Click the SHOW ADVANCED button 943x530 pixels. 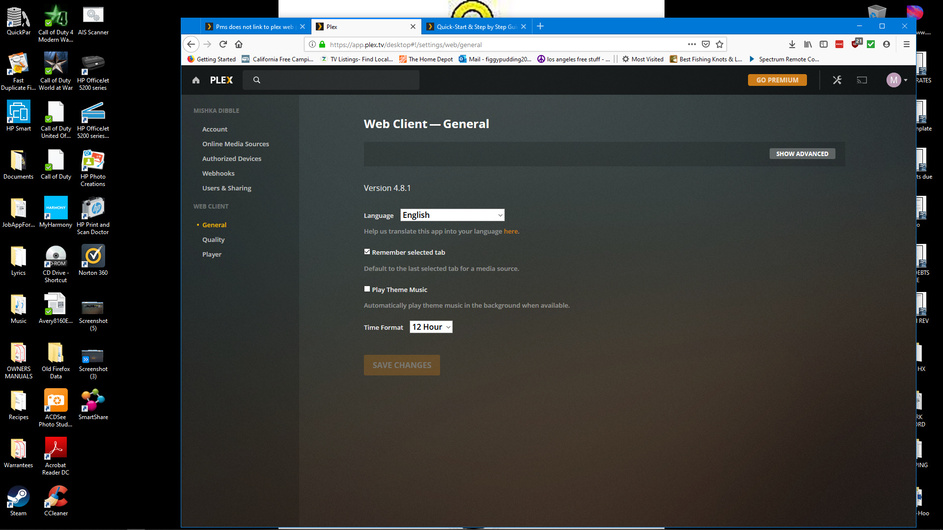pos(802,154)
